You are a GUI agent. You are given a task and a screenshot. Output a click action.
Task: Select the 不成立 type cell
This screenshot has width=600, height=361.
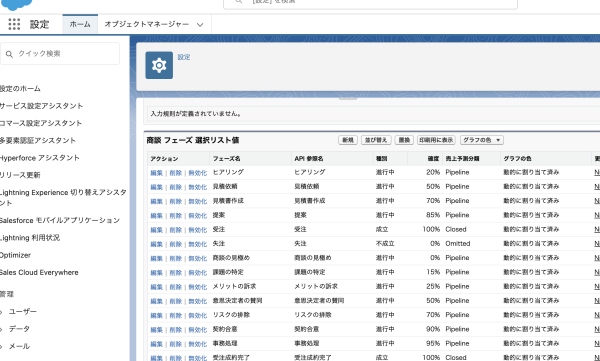(385, 243)
